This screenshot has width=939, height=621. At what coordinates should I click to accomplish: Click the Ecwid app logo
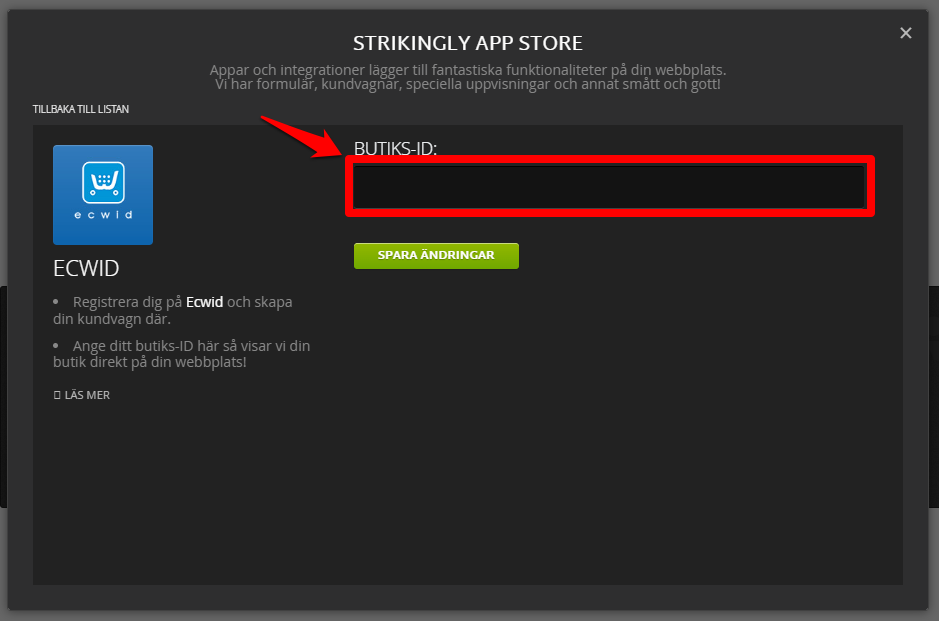coord(103,195)
